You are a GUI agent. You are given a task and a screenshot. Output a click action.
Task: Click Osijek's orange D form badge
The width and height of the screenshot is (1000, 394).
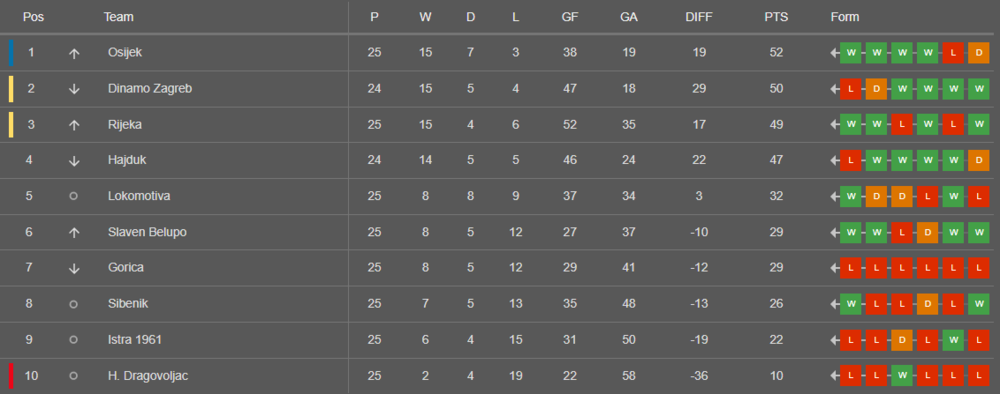(x=978, y=53)
